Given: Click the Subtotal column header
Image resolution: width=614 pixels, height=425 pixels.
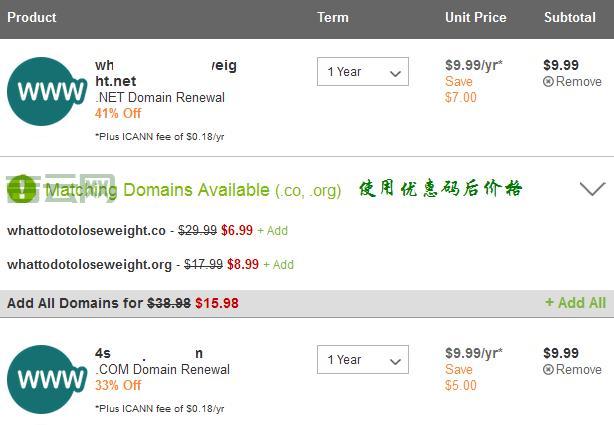Looking at the screenshot, I should 569,17.
